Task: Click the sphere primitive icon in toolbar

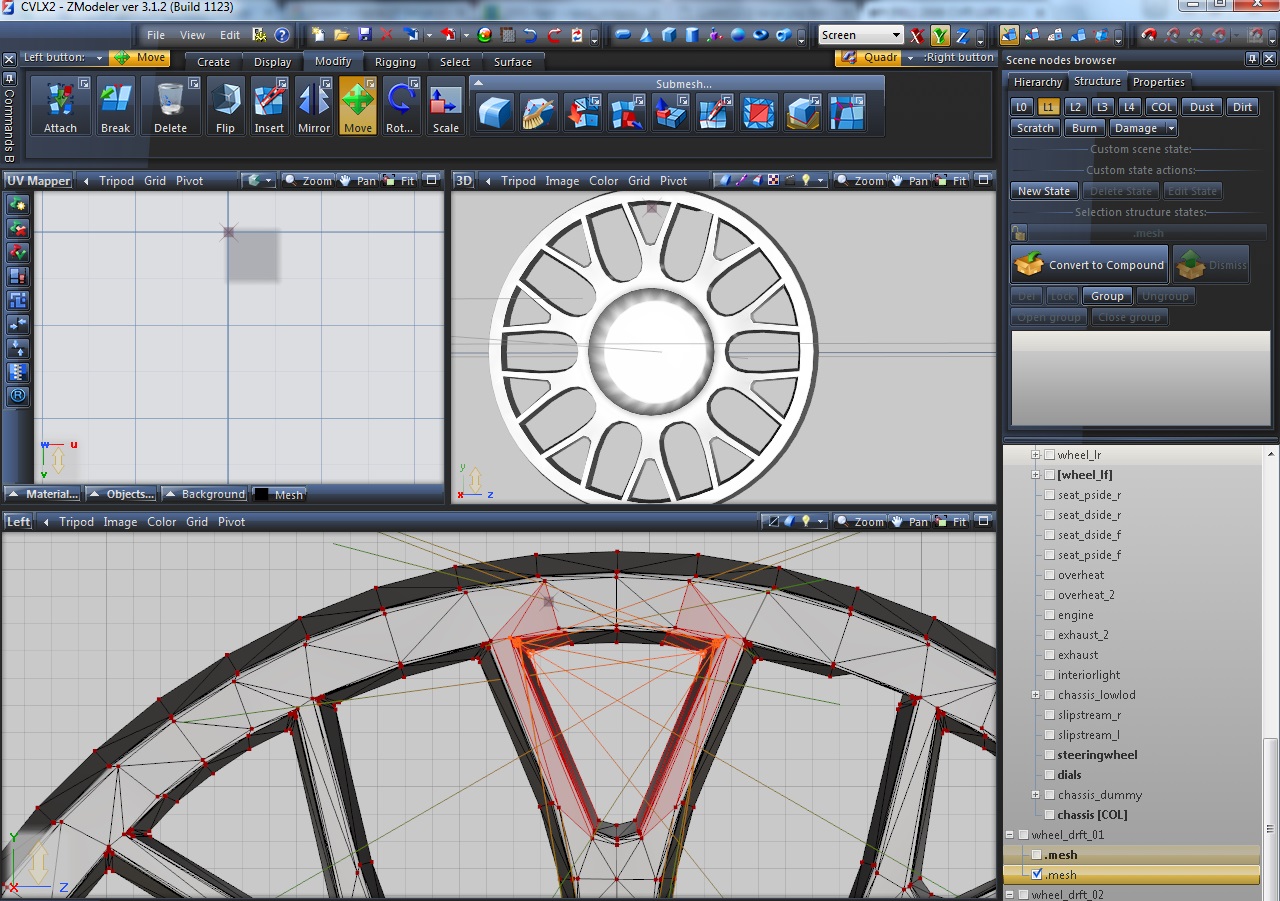Action: (738, 35)
